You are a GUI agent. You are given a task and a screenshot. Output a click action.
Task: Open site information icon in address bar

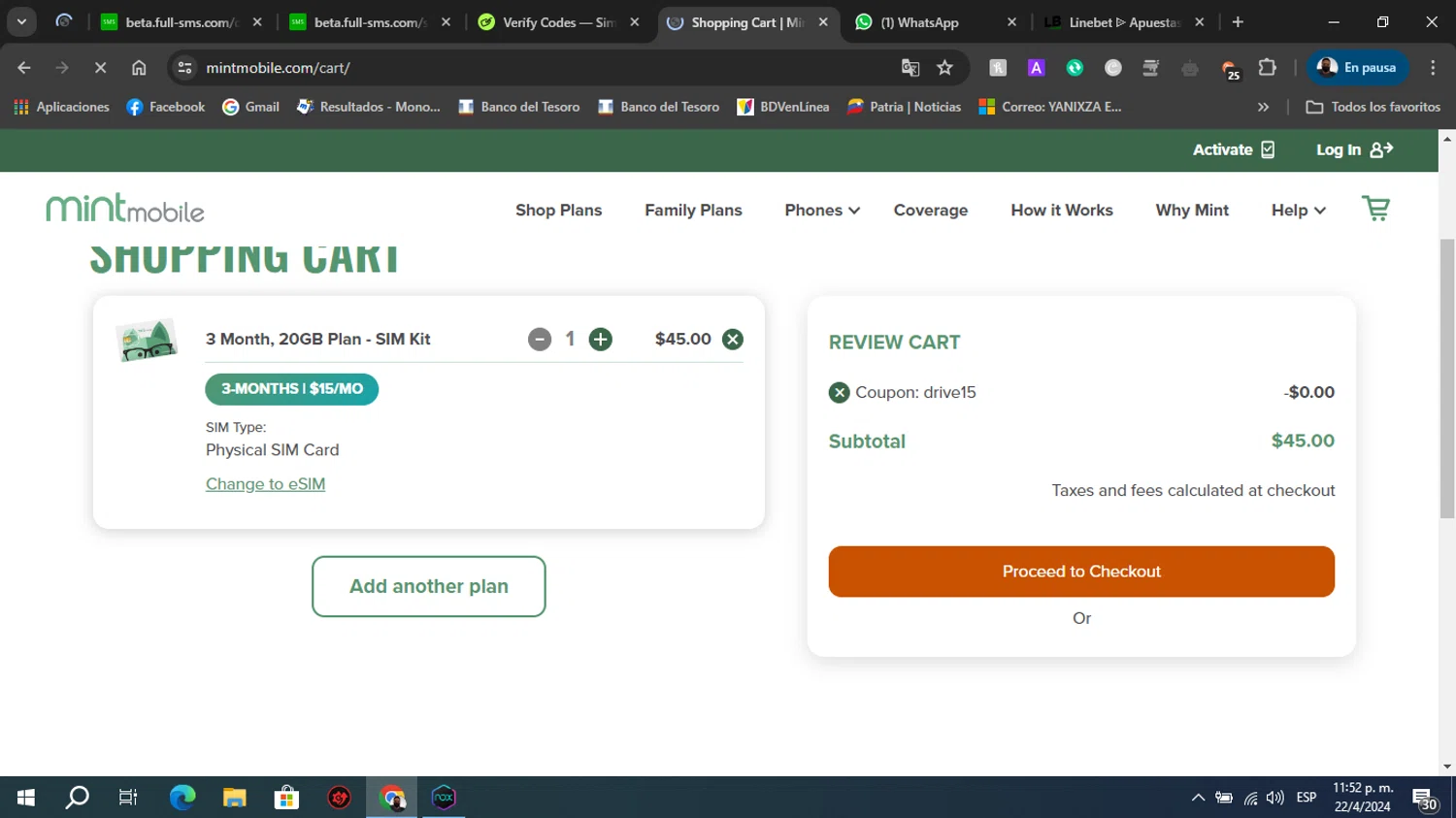[184, 67]
